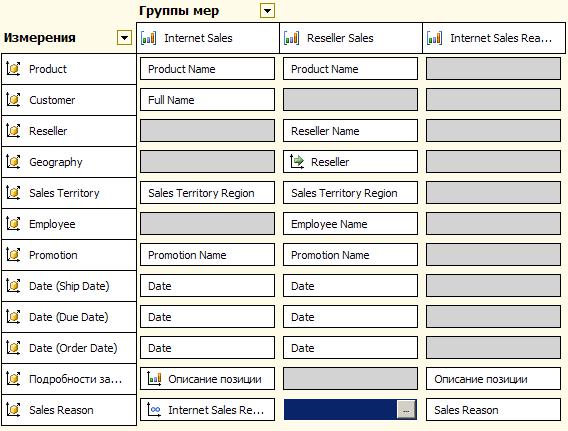The image size is (568, 431).
Task: Click the referenced relationship icon beside Reseller
Action: (x=297, y=162)
